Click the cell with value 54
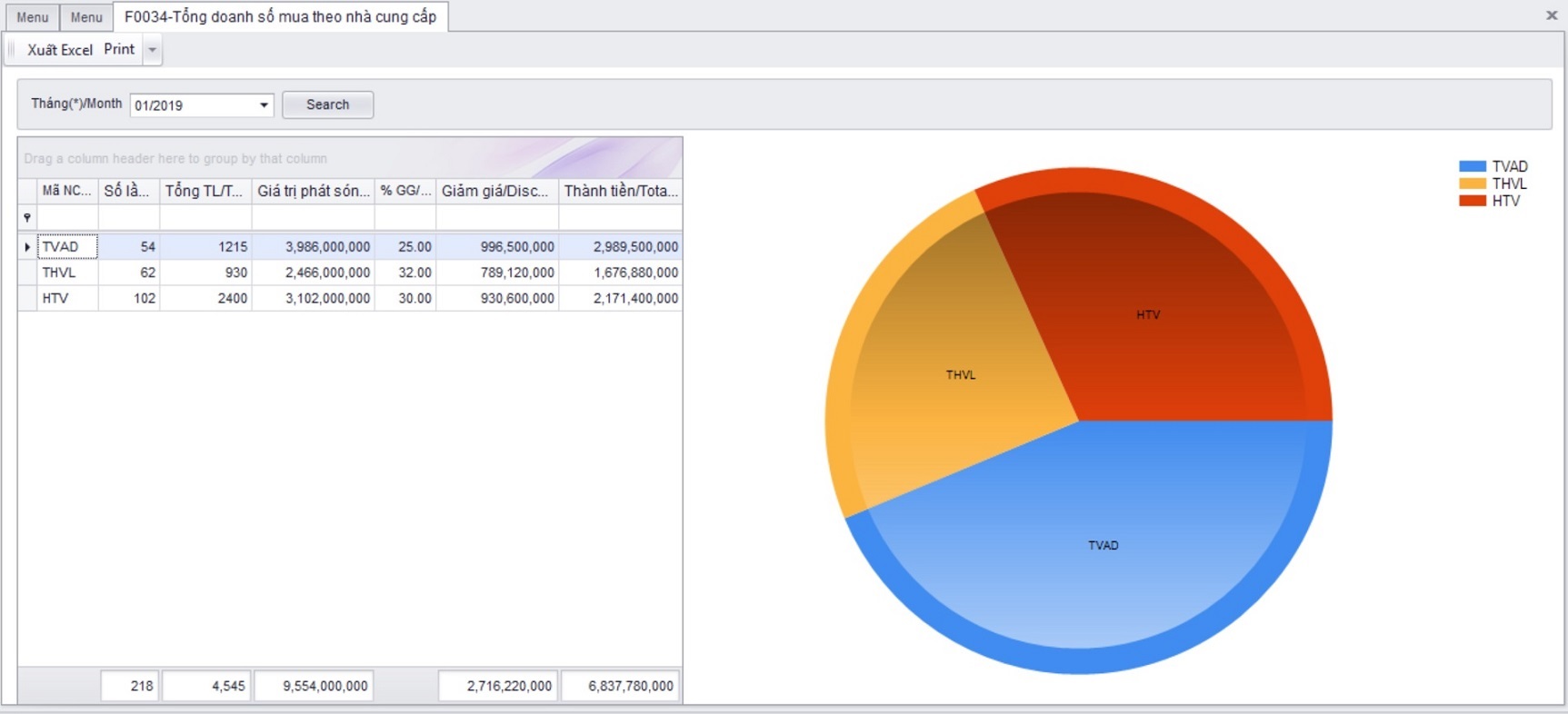The width and height of the screenshot is (1568, 714). tap(129, 246)
